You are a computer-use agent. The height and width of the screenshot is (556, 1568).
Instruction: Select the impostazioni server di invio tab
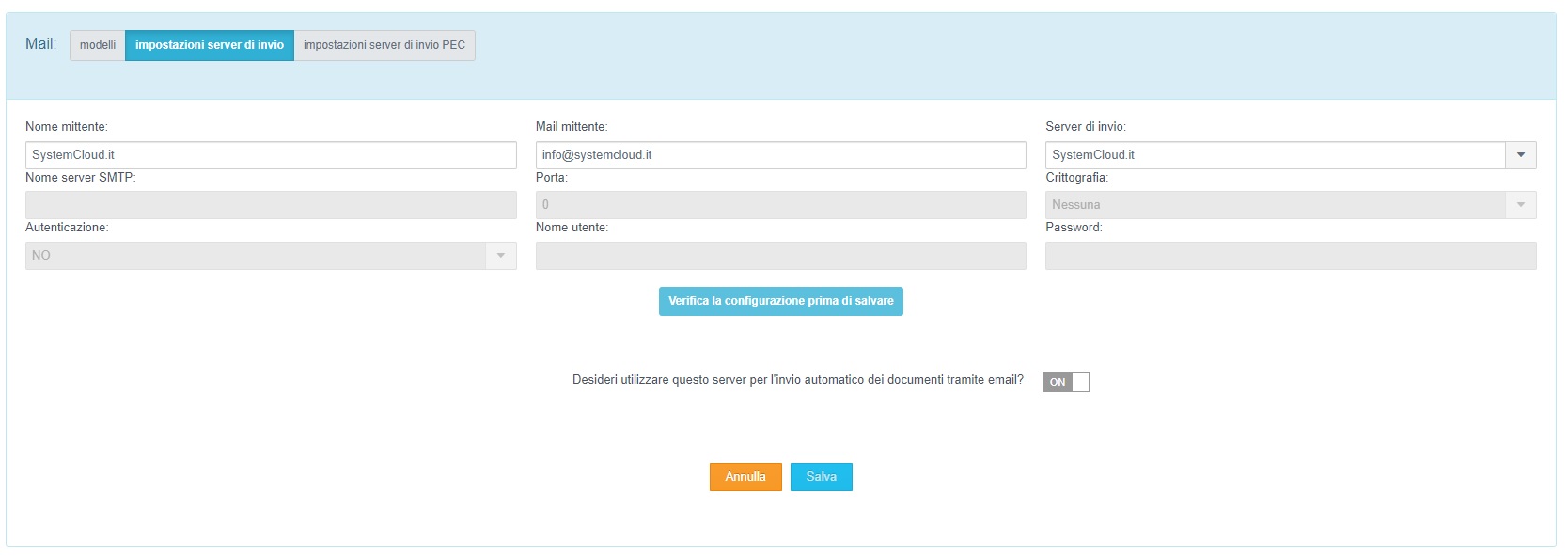(x=210, y=45)
